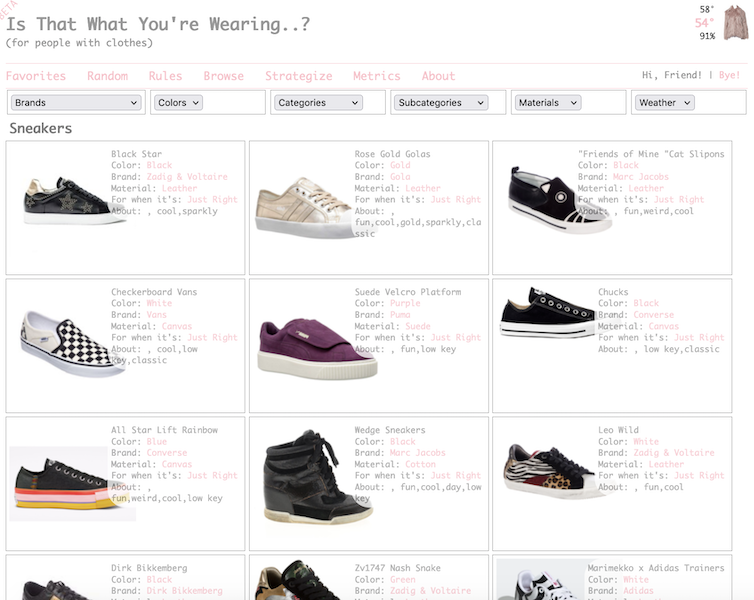Click the fur coat weather icon
The width and height of the screenshot is (754, 600).
click(736, 23)
